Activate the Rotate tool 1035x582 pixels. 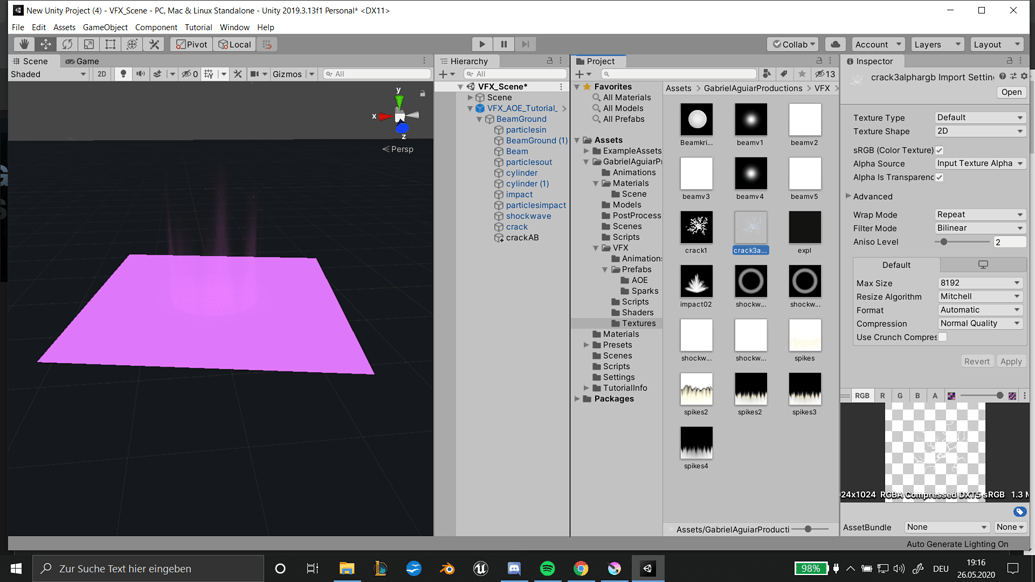tap(67, 43)
